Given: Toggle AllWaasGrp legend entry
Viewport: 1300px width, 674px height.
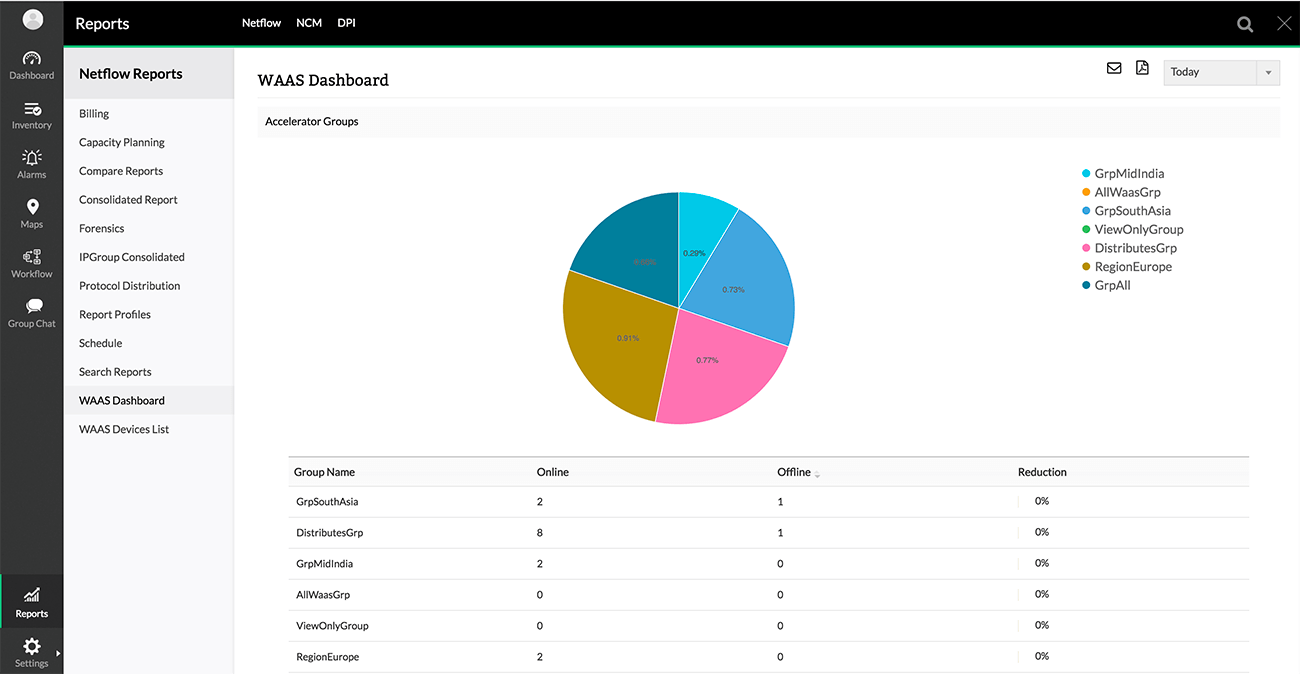Looking at the screenshot, I should tap(1121, 192).
